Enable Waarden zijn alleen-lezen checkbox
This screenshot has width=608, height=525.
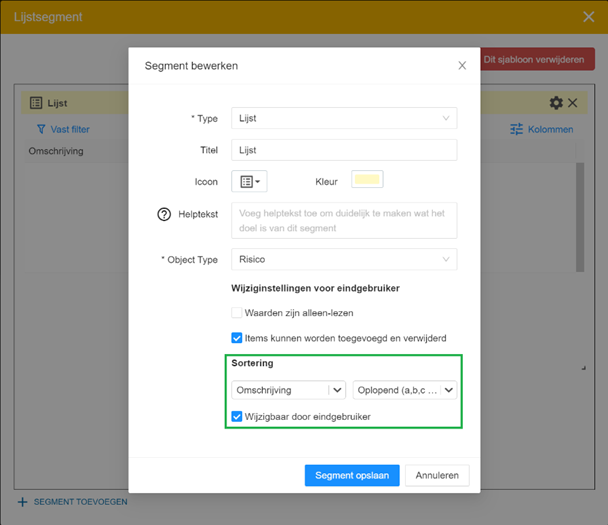237,313
